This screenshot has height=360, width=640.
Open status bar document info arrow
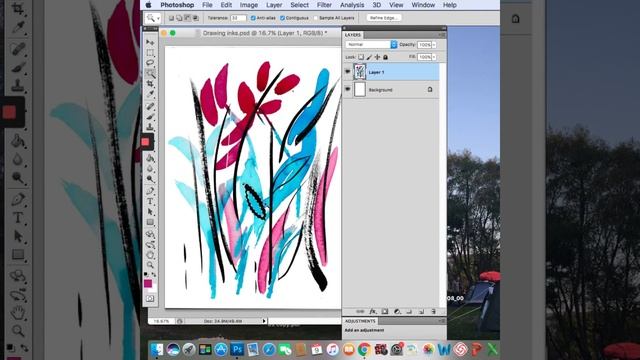pyautogui.click(x=264, y=321)
